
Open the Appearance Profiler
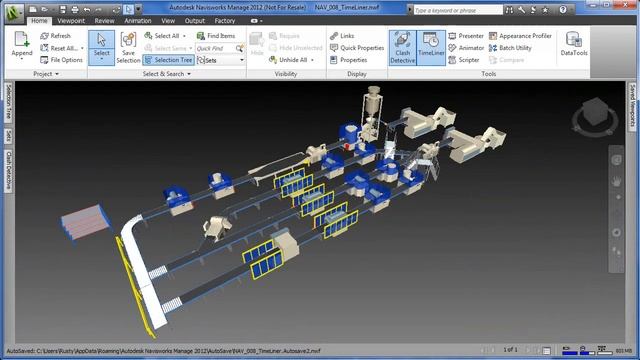[520, 36]
